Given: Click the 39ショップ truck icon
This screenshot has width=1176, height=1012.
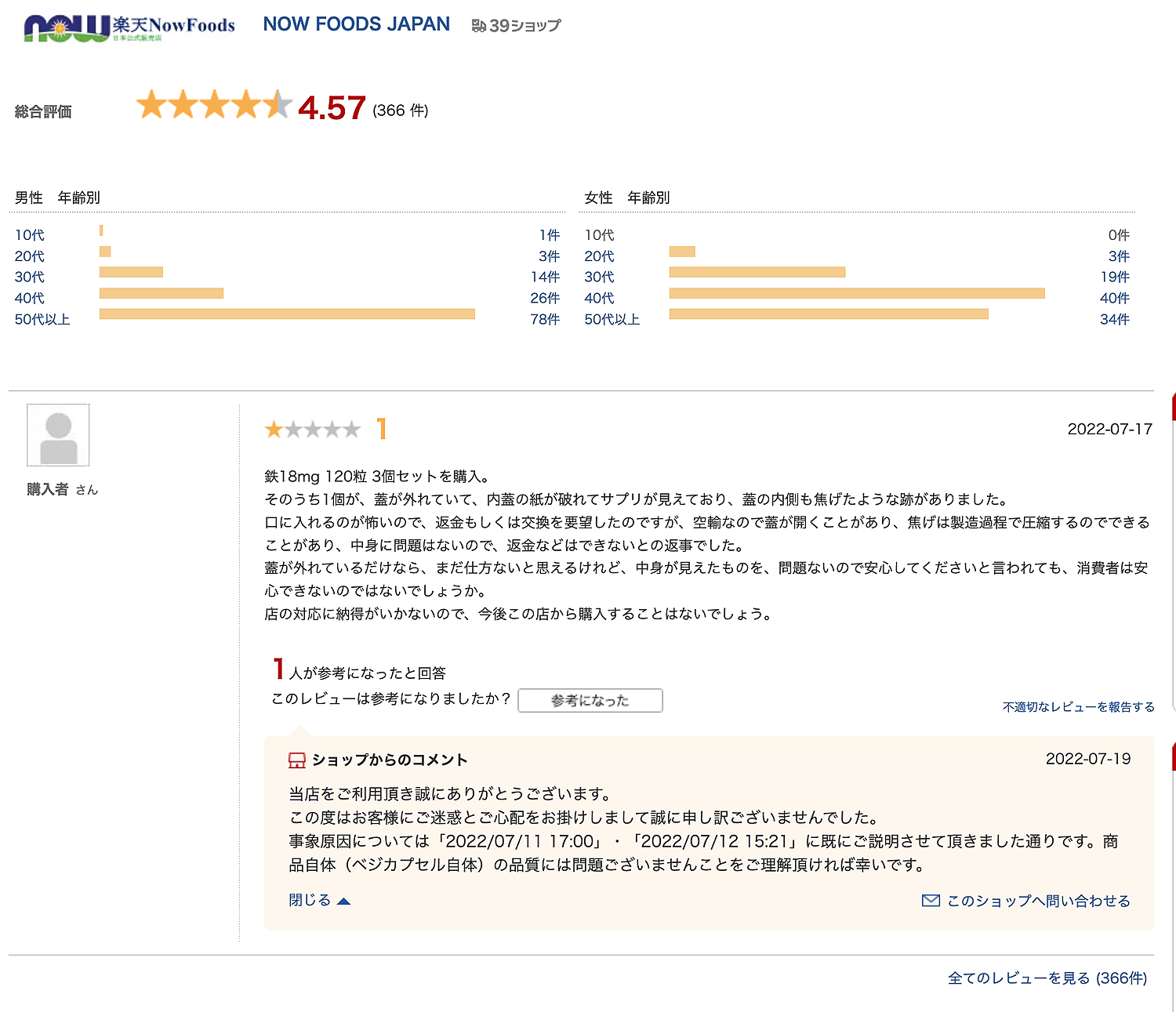Looking at the screenshot, I should coord(478,26).
